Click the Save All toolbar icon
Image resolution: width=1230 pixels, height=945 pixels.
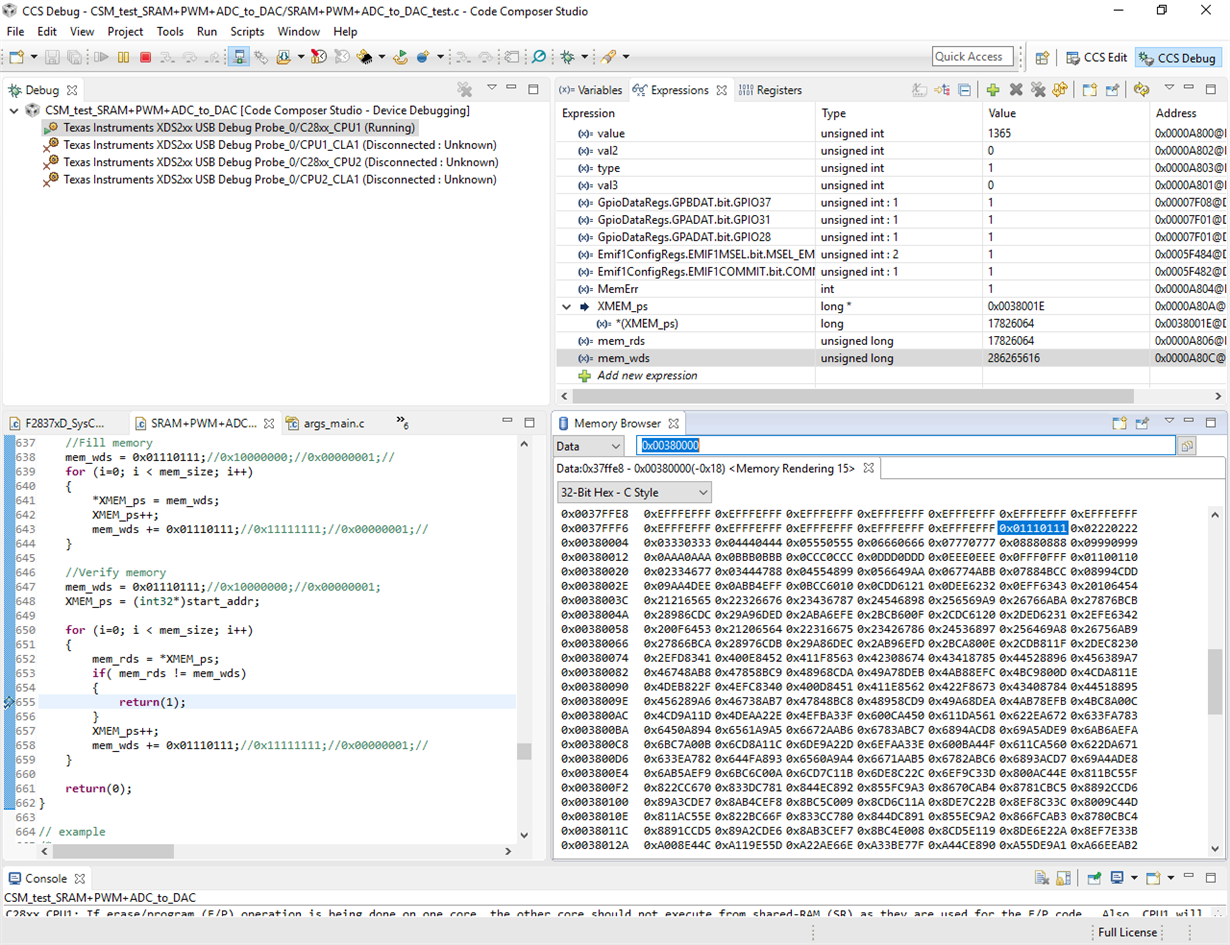[74, 57]
